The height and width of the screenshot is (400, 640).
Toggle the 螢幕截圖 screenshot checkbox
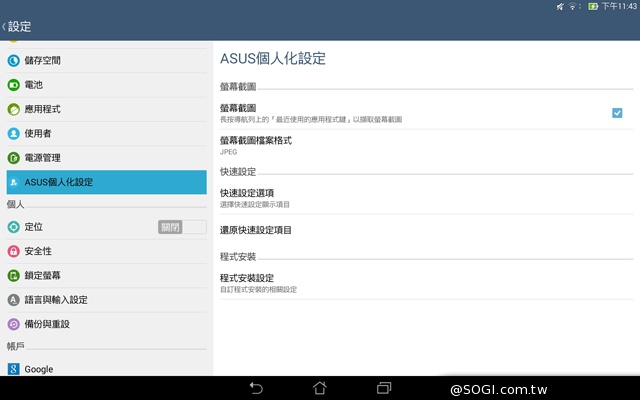617,113
